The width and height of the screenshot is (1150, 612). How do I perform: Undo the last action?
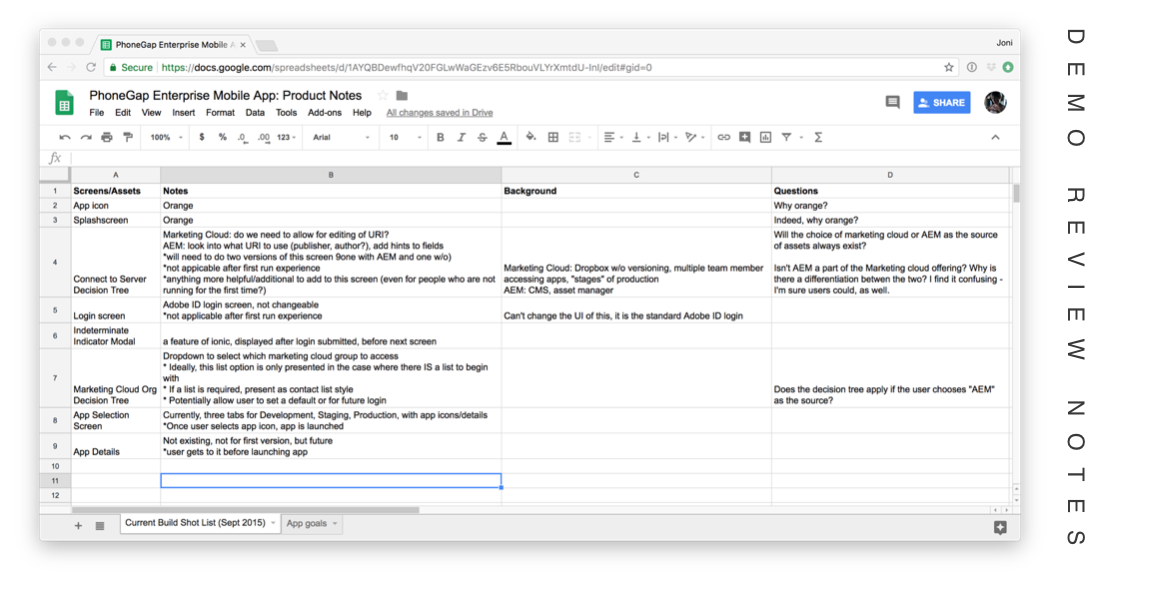tap(65, 137)
